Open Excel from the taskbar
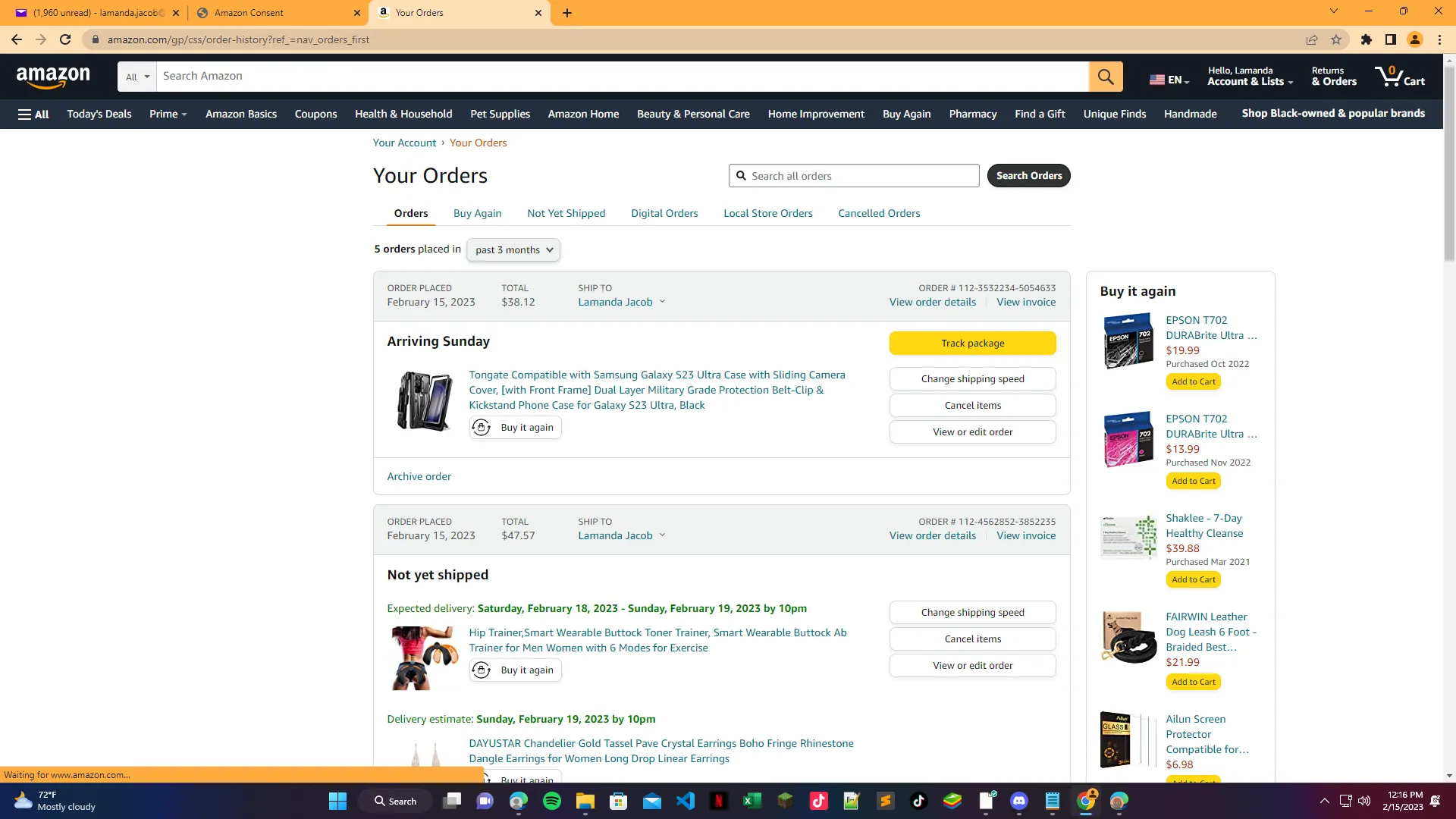This screenshot has height=819, width=1456. [752, 801]
